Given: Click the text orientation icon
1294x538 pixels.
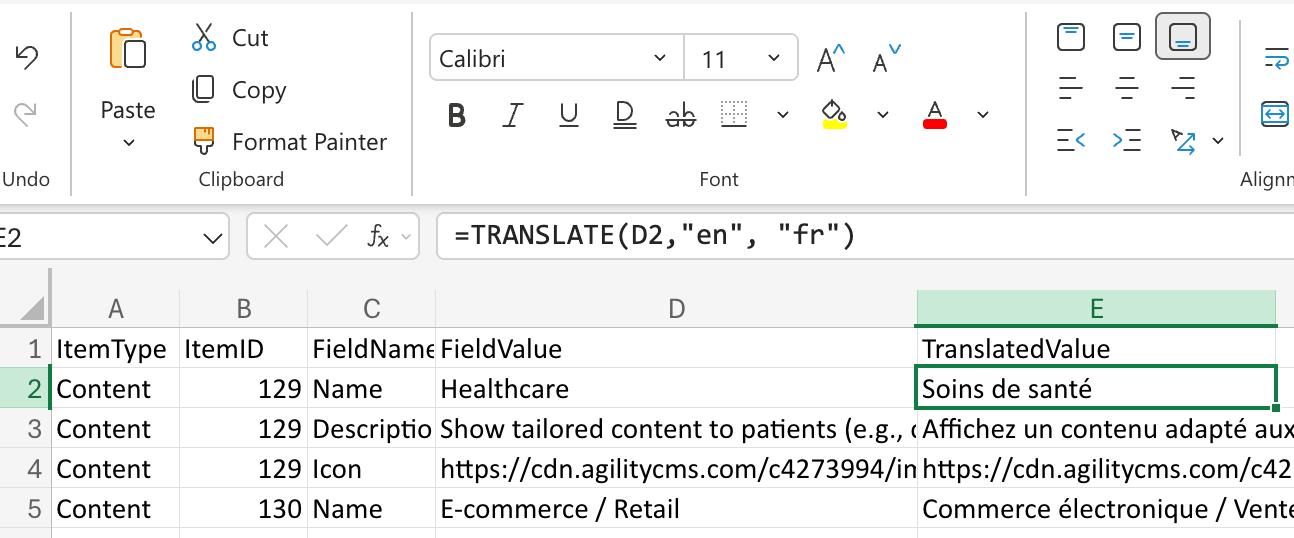Looking at the screenshot, I should click(1183, 140).
